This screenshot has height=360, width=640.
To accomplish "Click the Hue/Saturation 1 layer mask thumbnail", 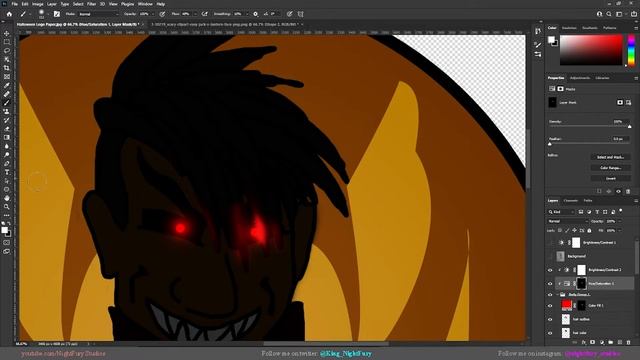I will [581, 283].
